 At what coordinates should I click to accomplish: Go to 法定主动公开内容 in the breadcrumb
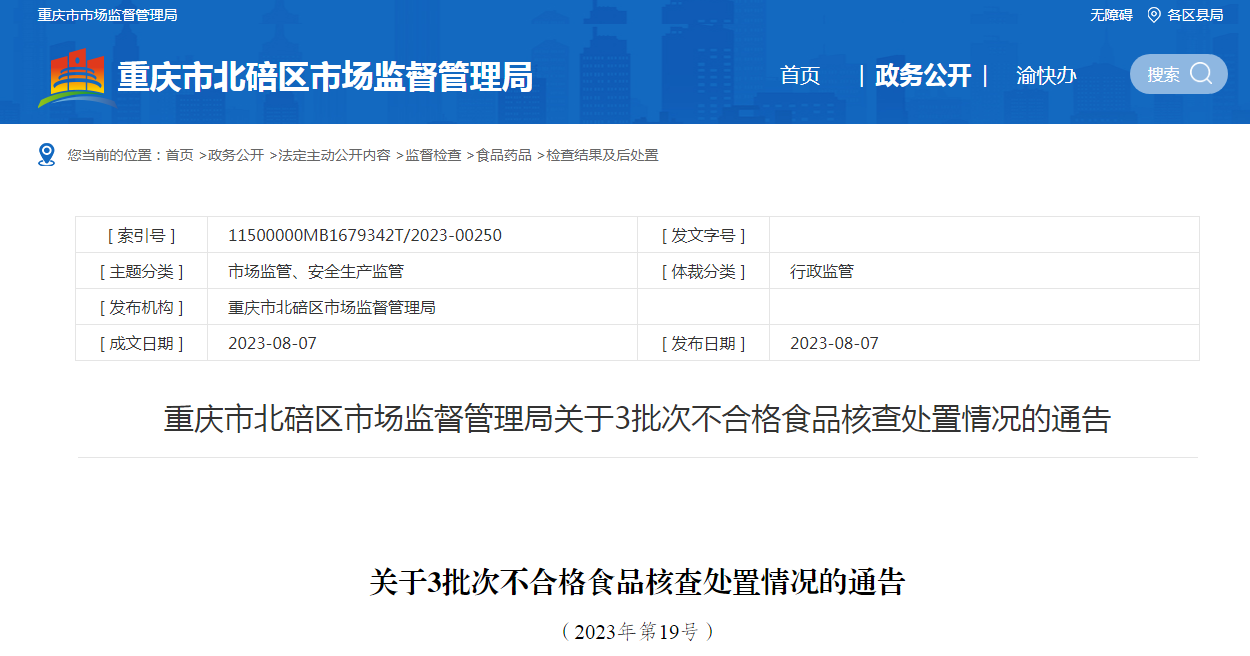pyautogui.click(x=334, y=155)
